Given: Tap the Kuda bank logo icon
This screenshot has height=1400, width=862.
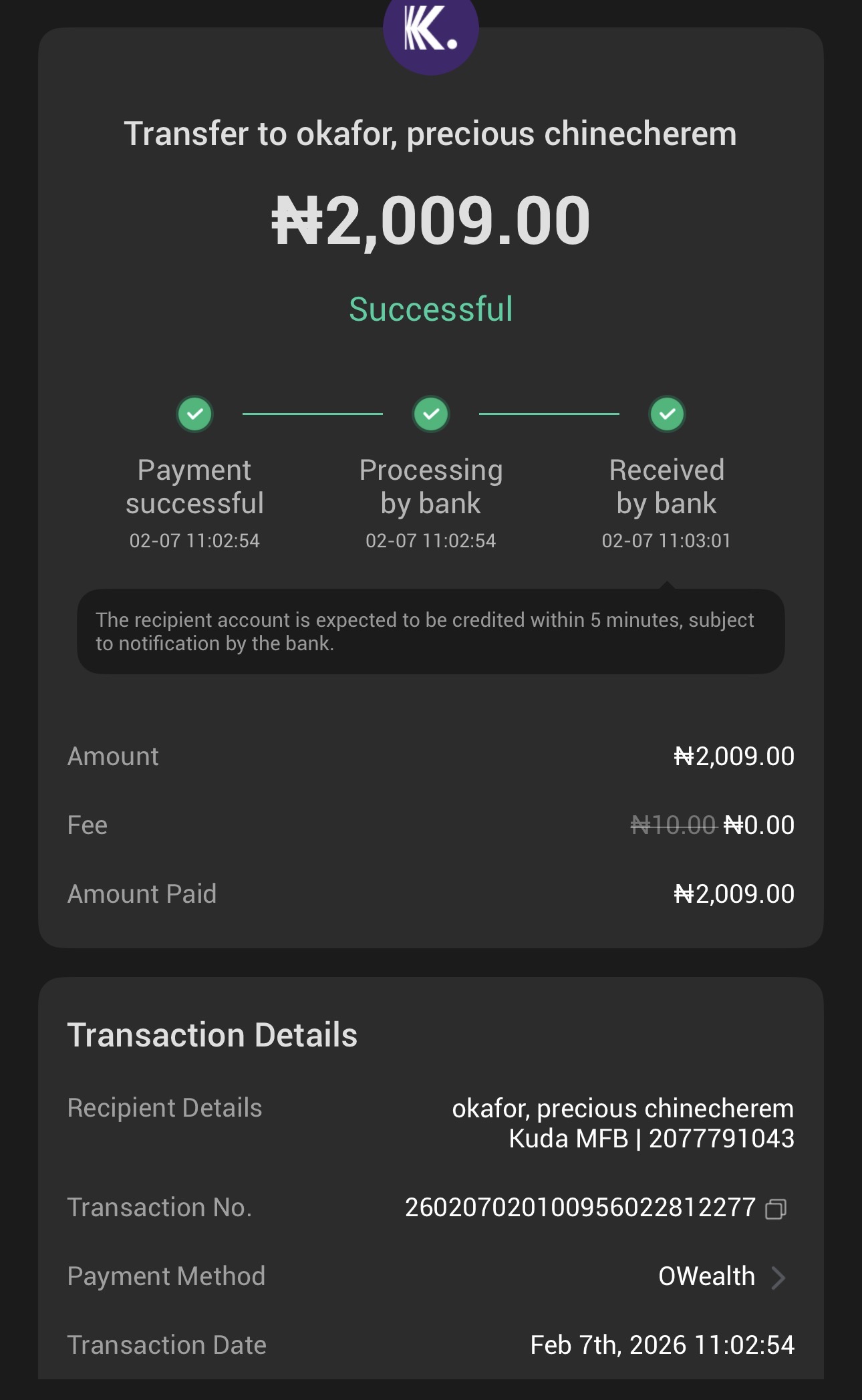Looking at the screenshot, I should (x=431, y=31).
